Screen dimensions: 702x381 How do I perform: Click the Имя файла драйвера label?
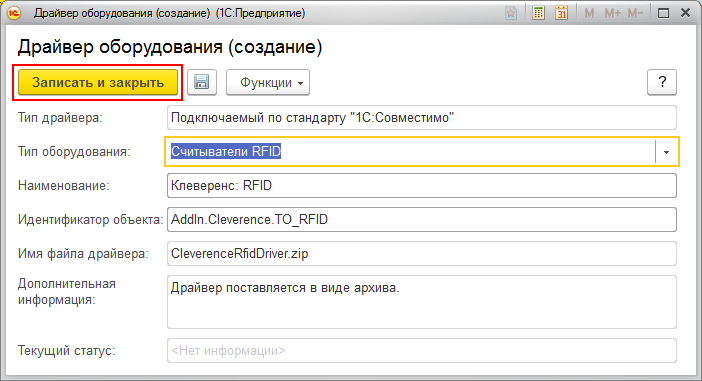pos(83,253)
